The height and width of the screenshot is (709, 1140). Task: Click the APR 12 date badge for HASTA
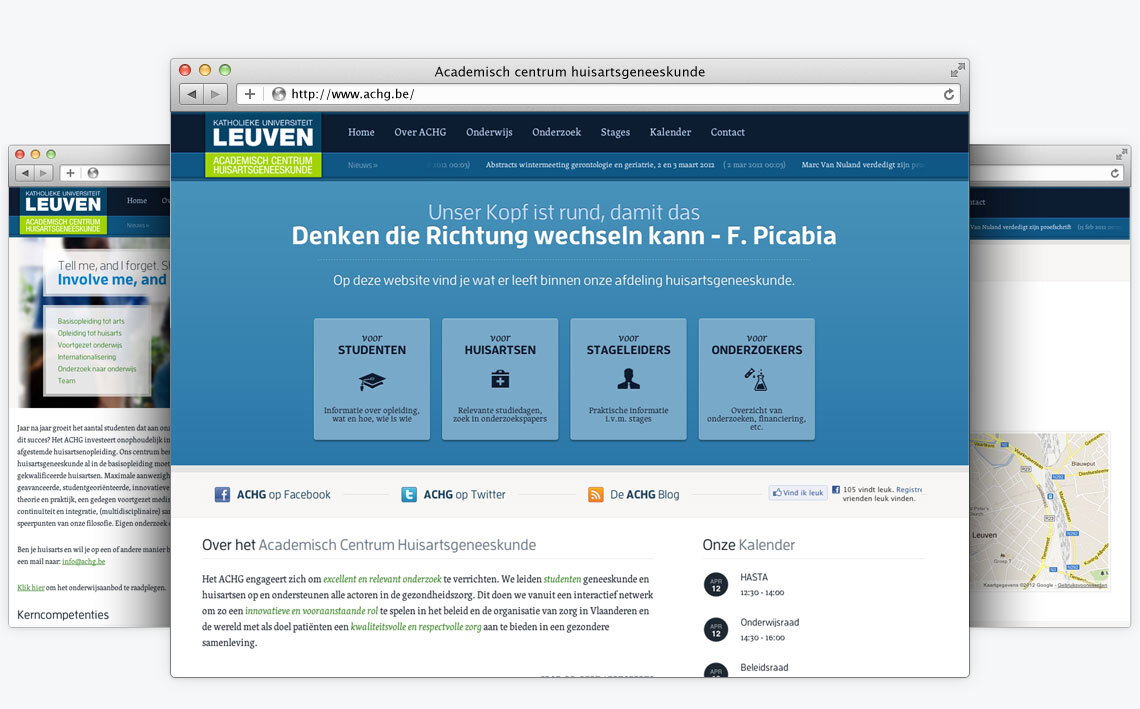pyautogui.click(x=716, y=585)
